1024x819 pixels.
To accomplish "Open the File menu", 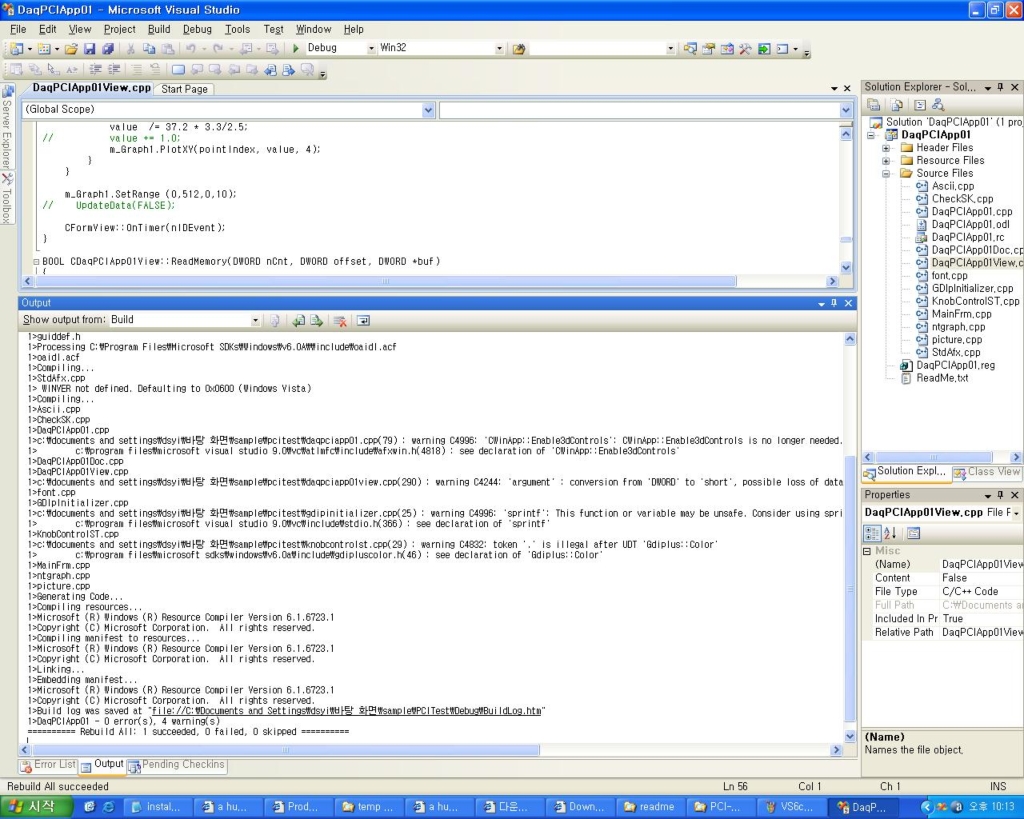I will click(x=18, y=29).
